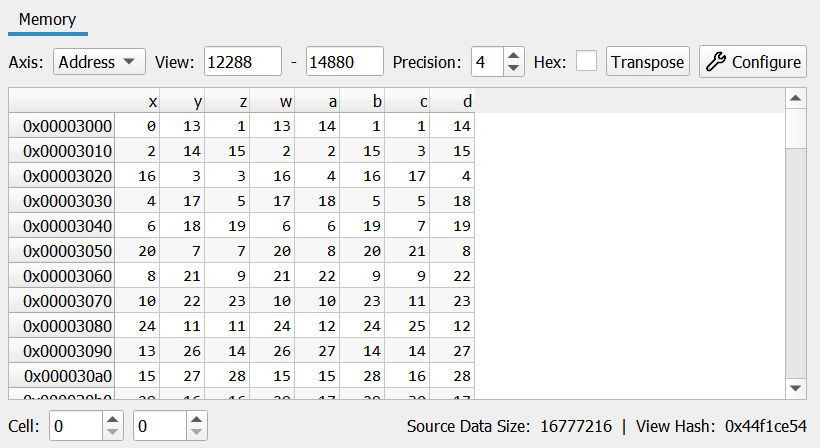Increment the second Cell spinbox value
Screen dimensions: 820x448
(x=197, y=420)
